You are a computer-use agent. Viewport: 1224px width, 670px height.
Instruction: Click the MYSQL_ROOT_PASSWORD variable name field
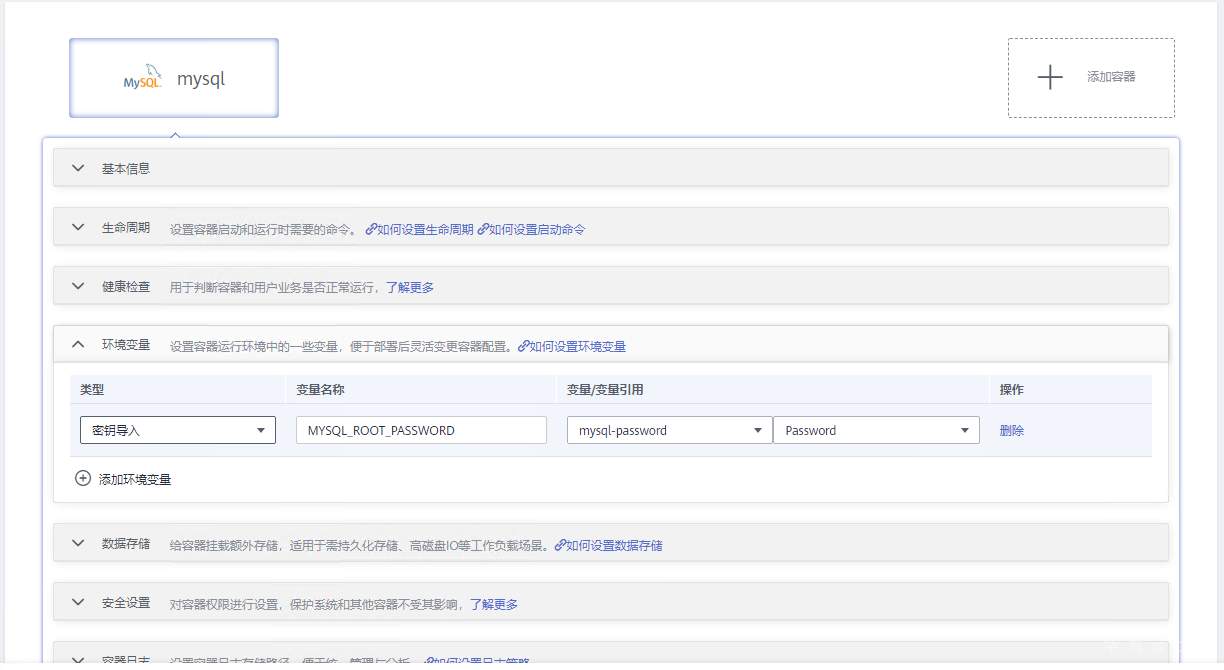point(421,430)
